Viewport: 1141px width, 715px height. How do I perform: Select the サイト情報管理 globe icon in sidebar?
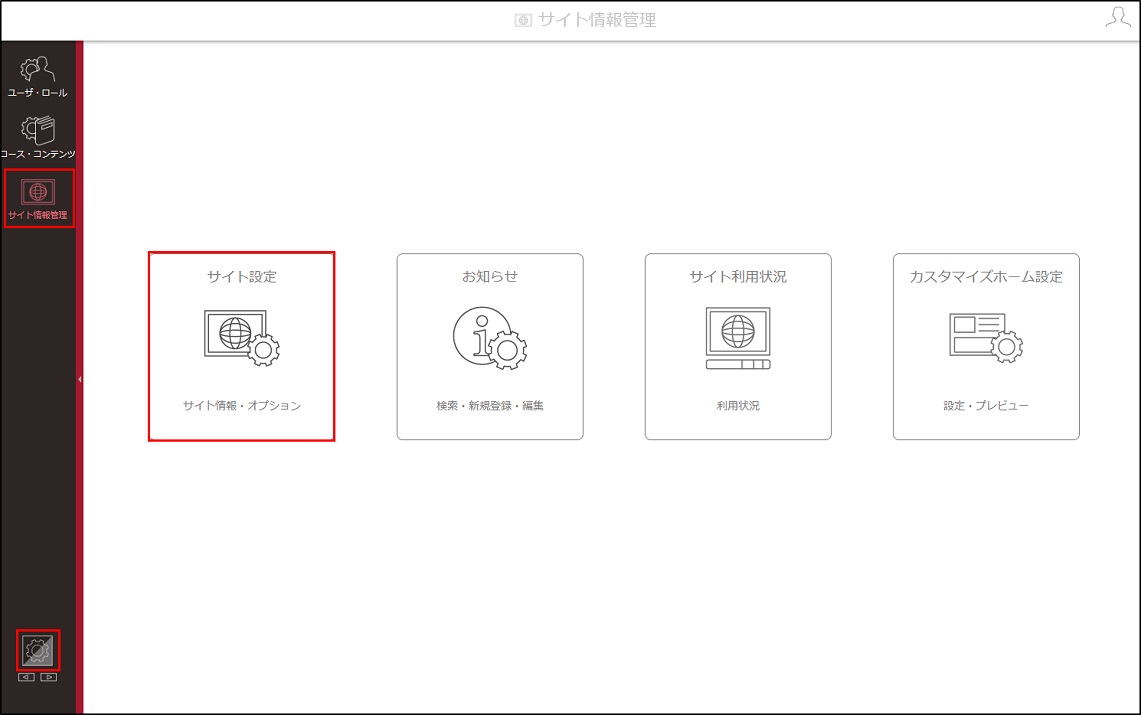click(38, 192)
